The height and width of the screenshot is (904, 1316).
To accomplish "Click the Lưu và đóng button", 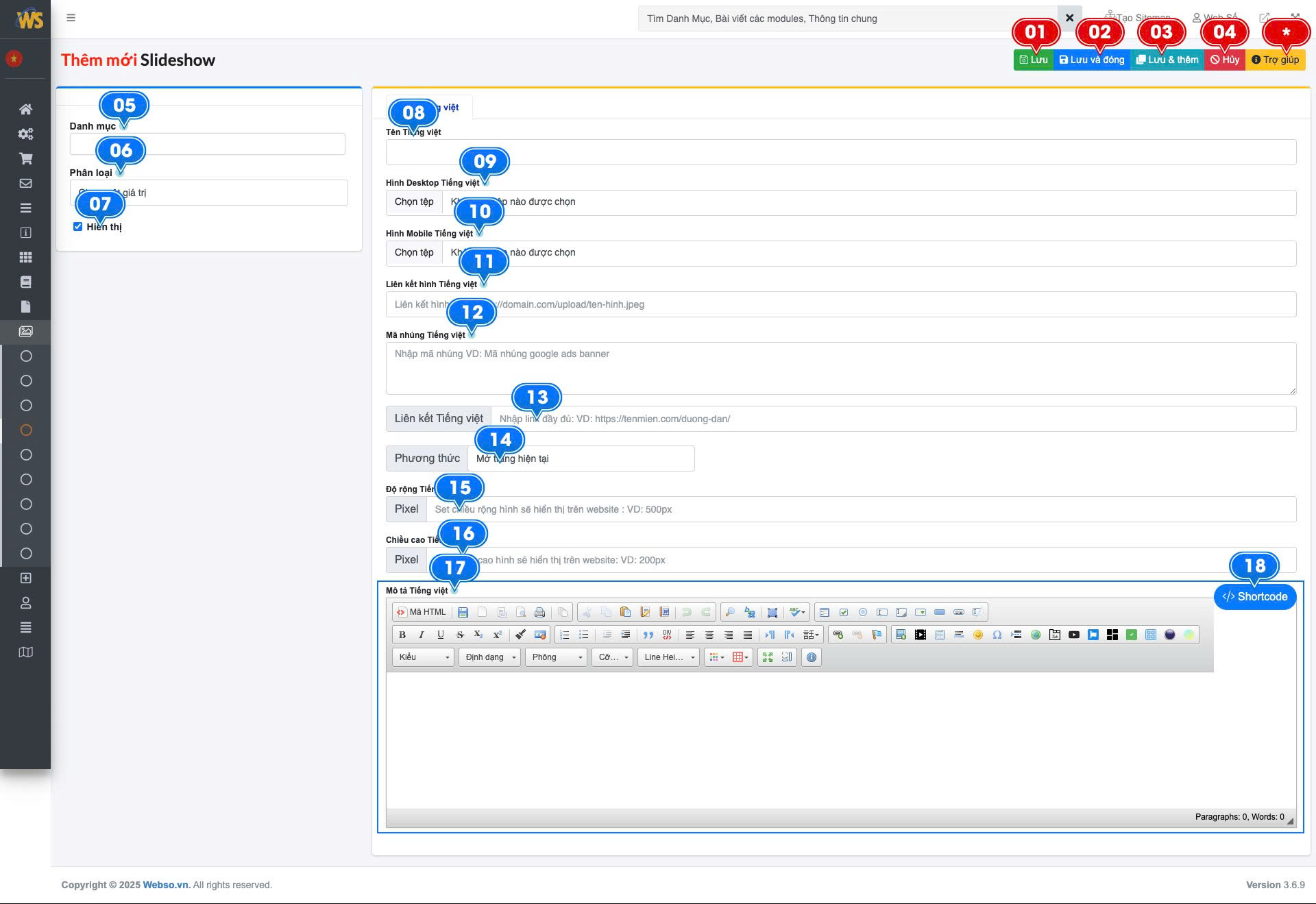I will click(1091, 60).
